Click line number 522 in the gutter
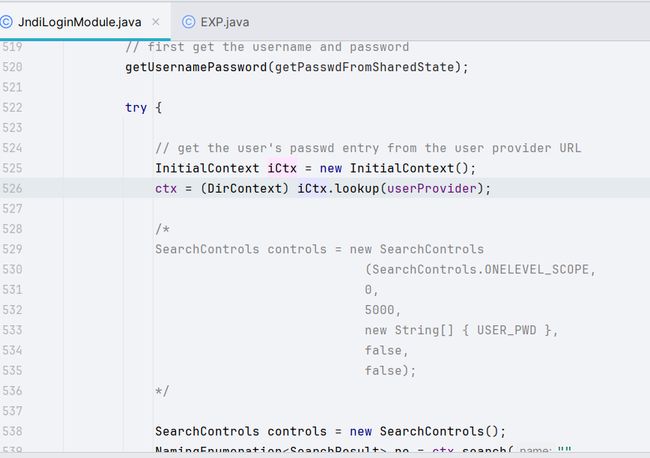 click(x=12, y=107)
